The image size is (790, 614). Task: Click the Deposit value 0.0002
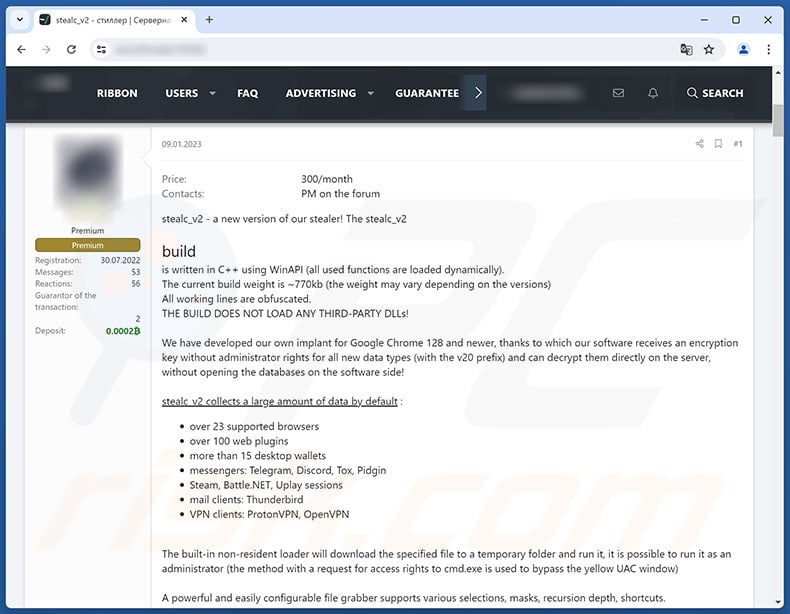(123, 331)
